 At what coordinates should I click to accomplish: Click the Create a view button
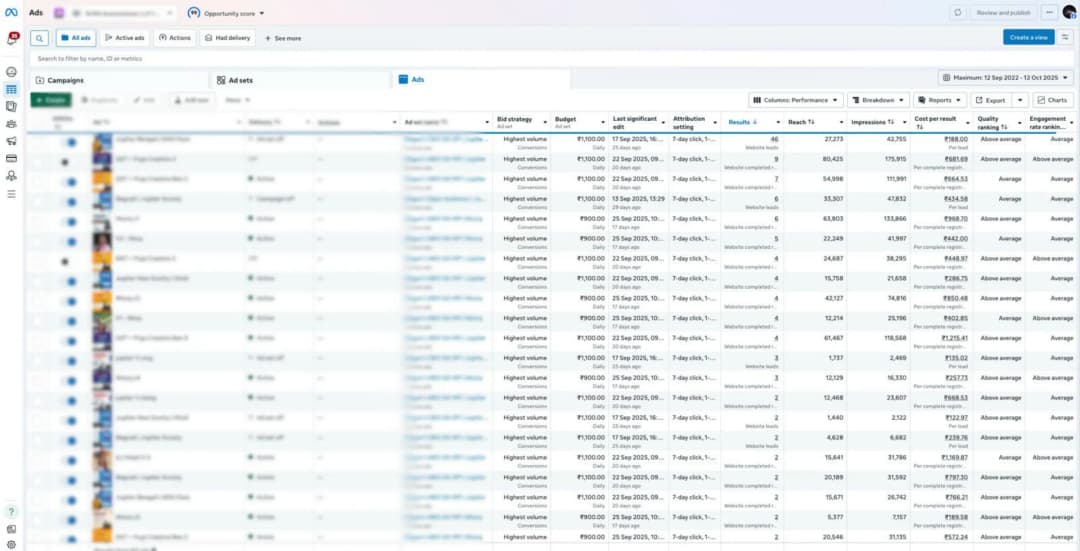[x=1028, y=37]
